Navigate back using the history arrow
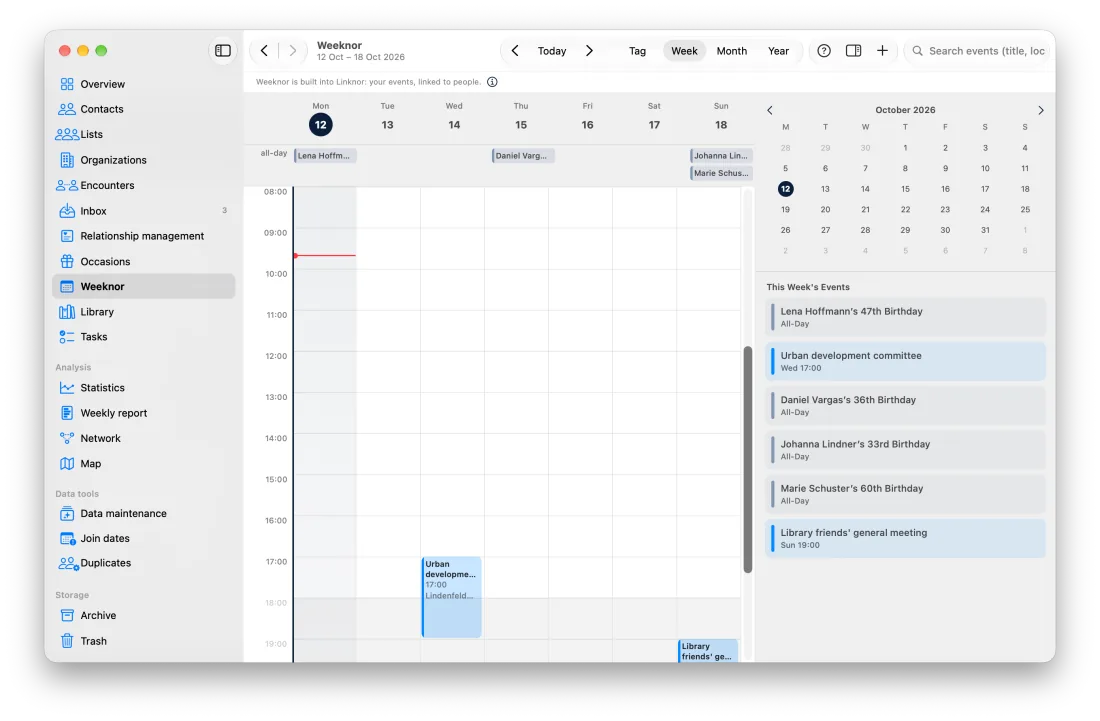This screenshot has width=1100, height=721. coord(264,50)
